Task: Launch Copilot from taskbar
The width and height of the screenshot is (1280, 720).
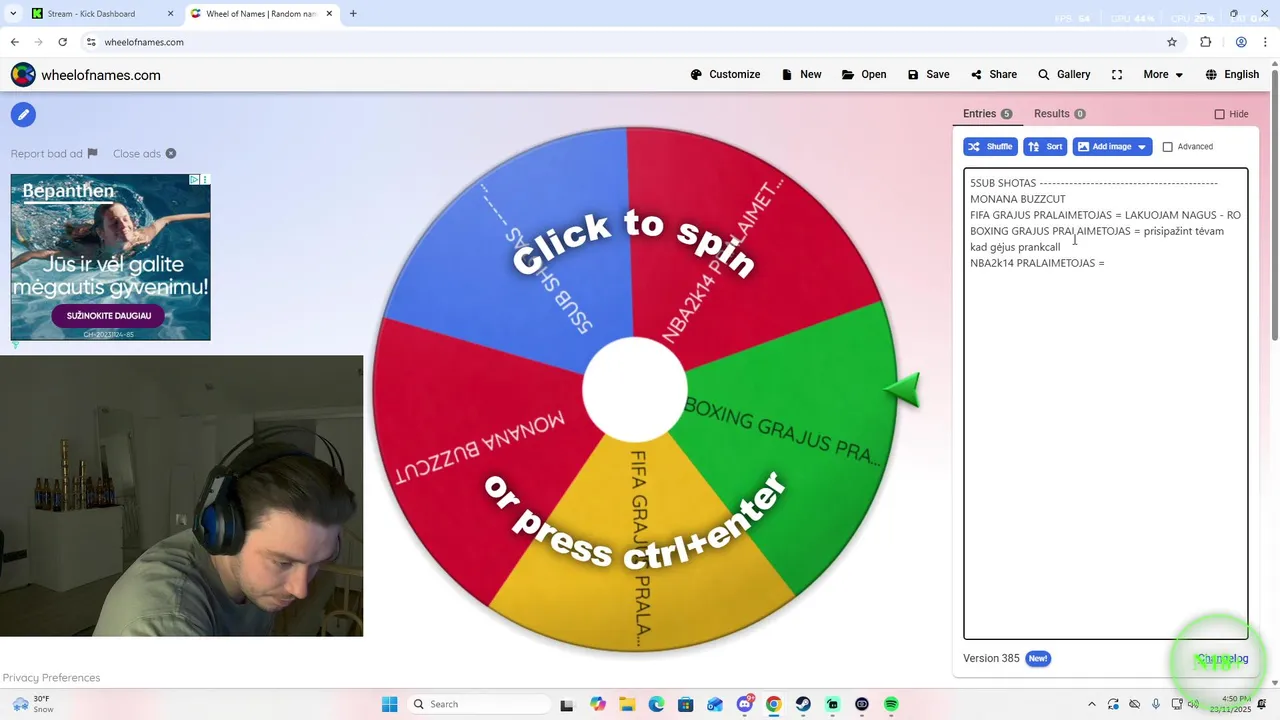Action: tap(598, 704)
